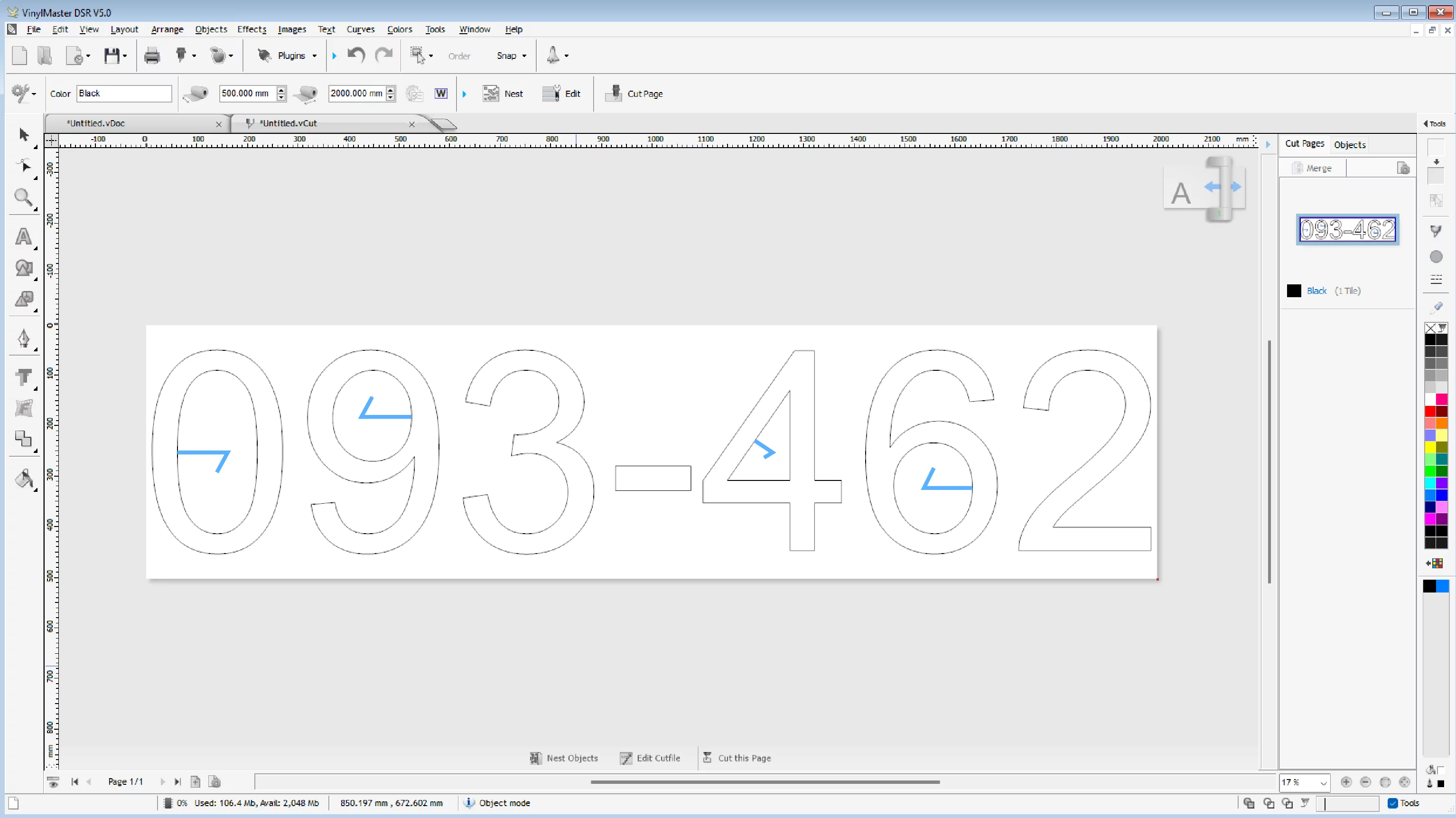Viewport: 1456px width, 818px height.
Task: Increase the 500.000 mm width stepper
Action: coord(281,90)
